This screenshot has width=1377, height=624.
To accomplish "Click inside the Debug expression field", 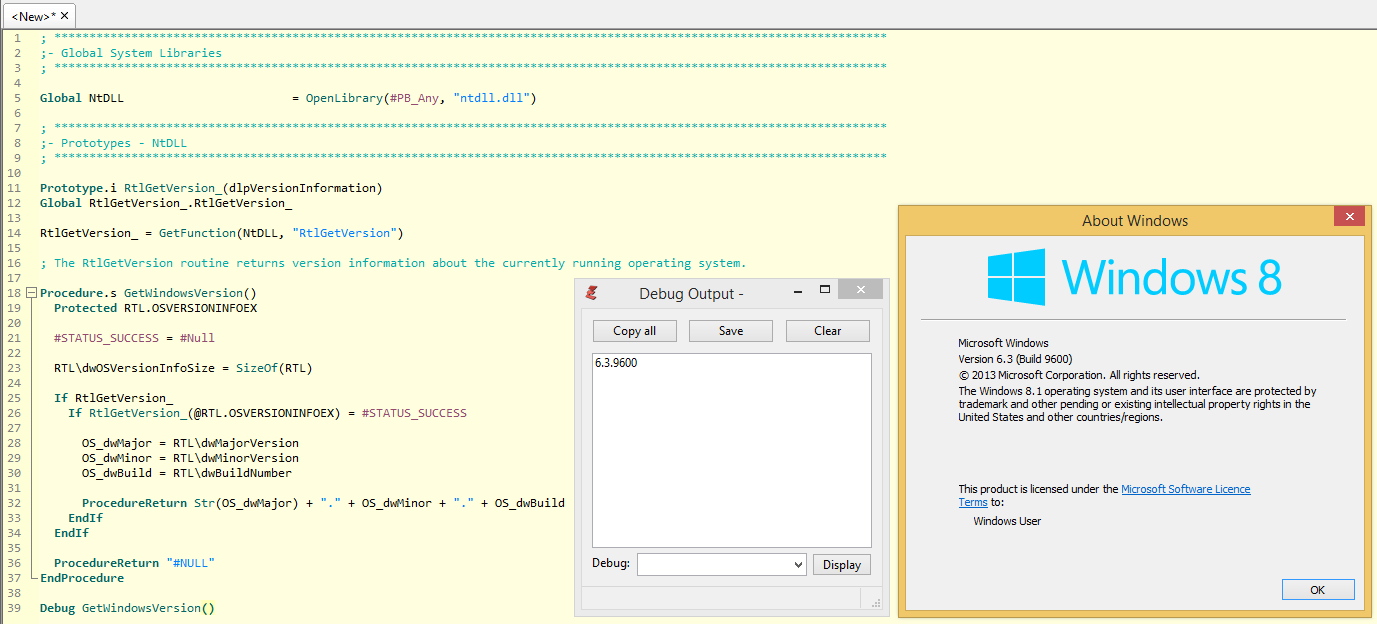I will (713, 565).
